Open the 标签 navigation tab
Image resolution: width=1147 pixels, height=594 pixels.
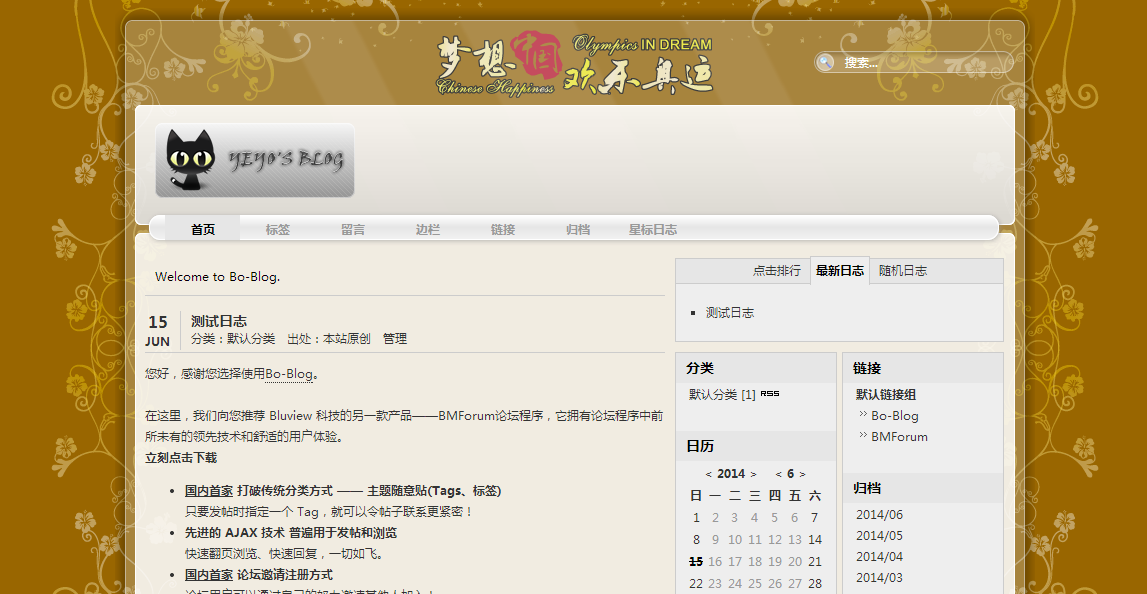tap(278, 229)
